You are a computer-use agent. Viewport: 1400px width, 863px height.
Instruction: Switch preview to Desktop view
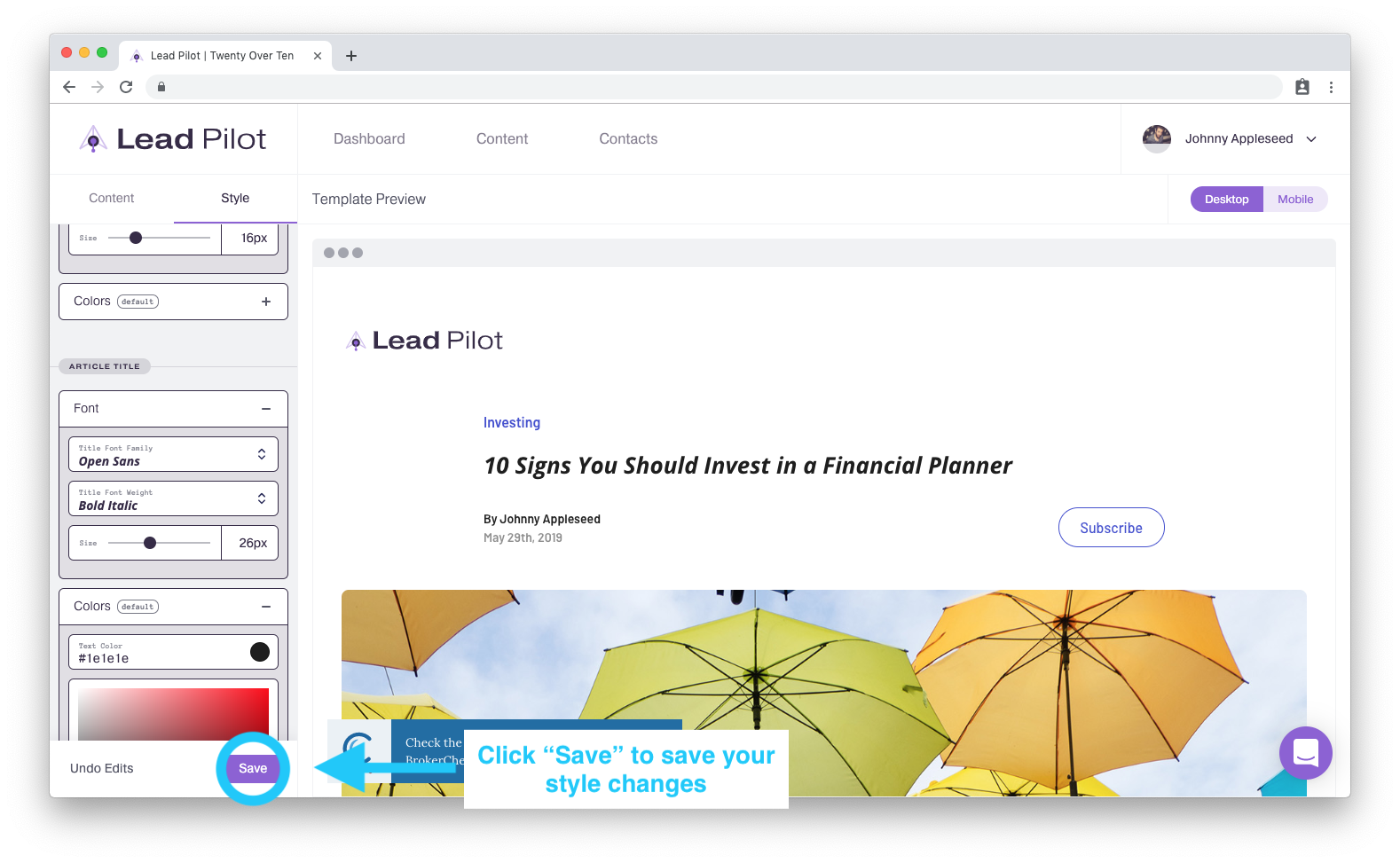pos(1227,200)
